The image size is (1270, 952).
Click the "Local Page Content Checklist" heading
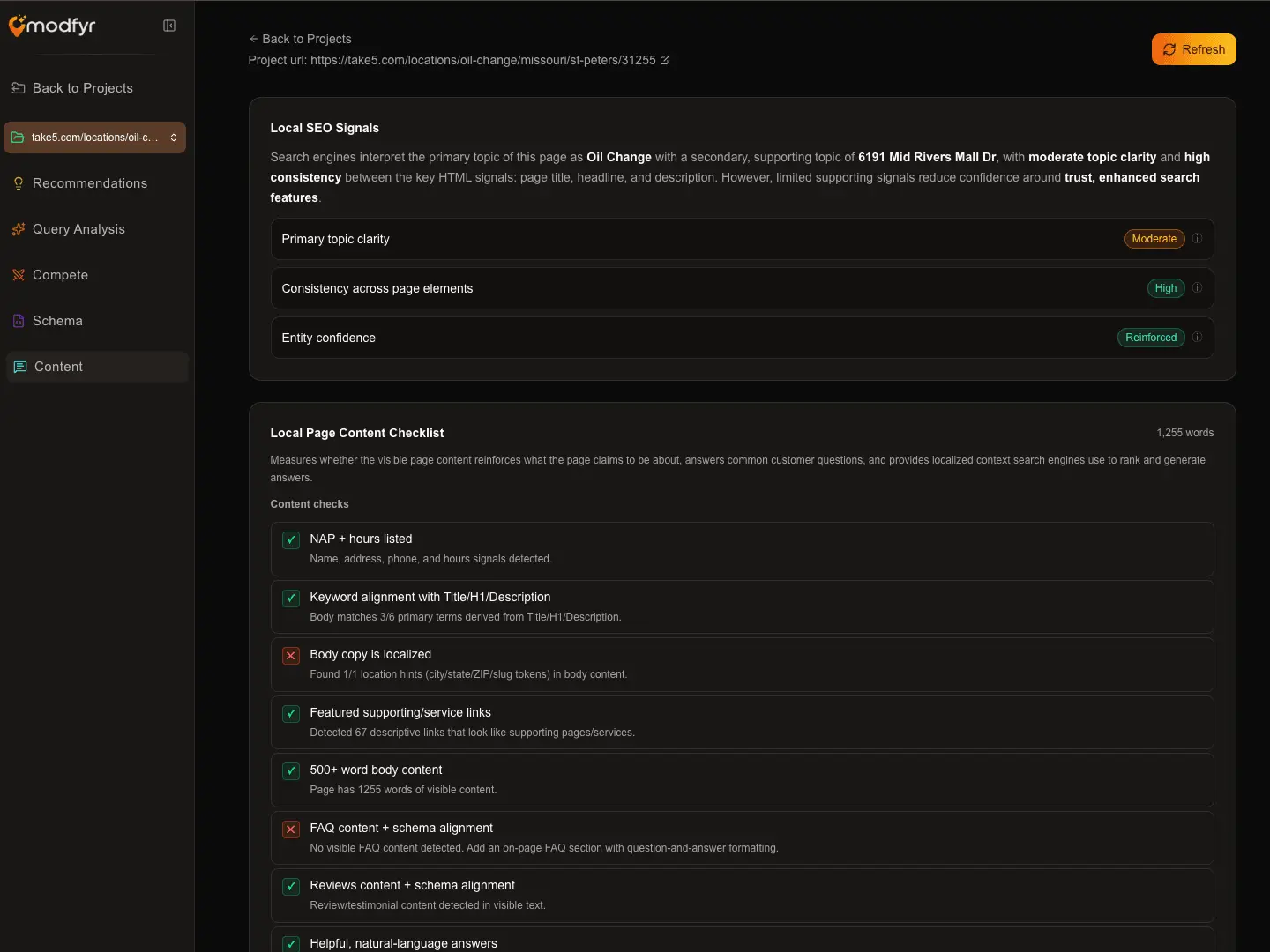click(357, 433)
